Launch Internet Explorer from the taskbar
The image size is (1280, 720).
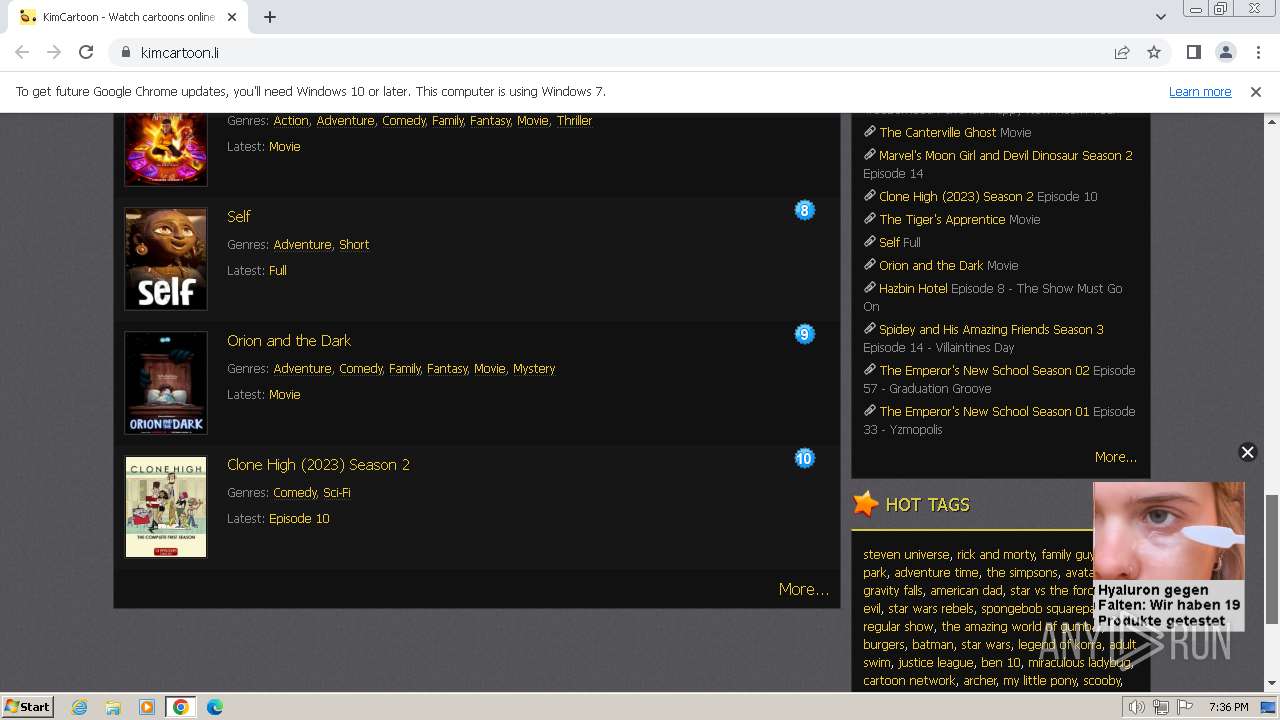point(79,707)
